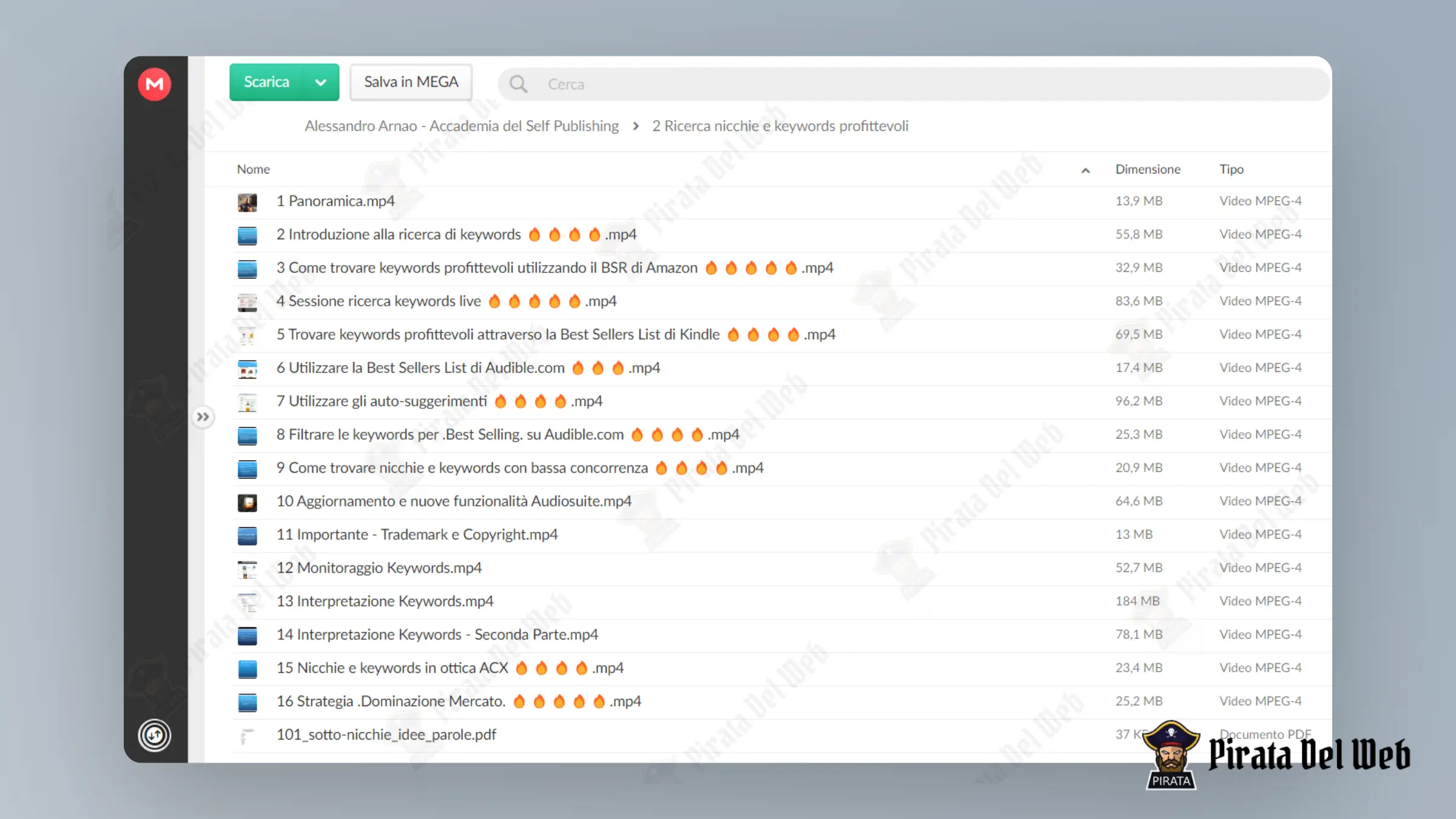Click size 25,2 MB cell
The height and width of the screenshot is (819, 1456).
(x=1139, y=701)
